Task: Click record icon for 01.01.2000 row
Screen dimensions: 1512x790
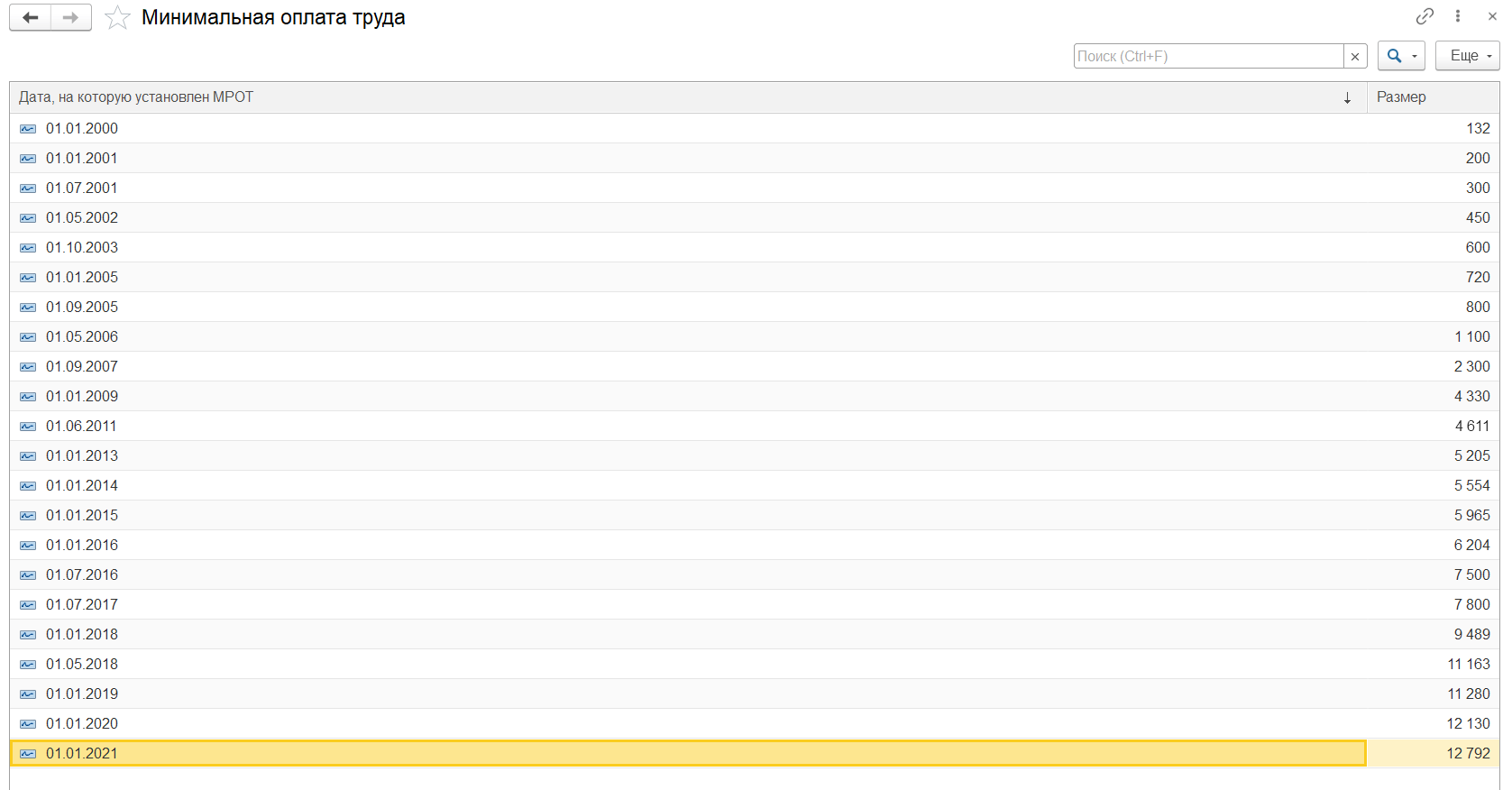Action: click(x=28, y=129)
